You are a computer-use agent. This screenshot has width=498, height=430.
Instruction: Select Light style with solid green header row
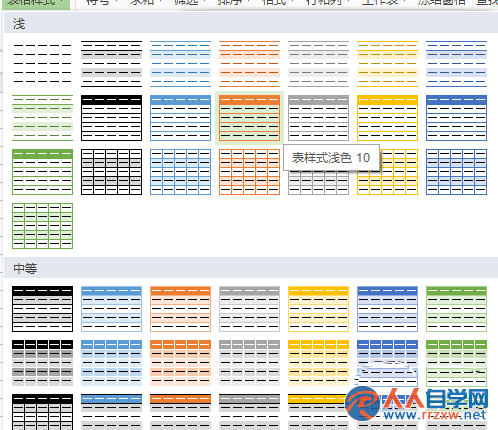point(42,172)
